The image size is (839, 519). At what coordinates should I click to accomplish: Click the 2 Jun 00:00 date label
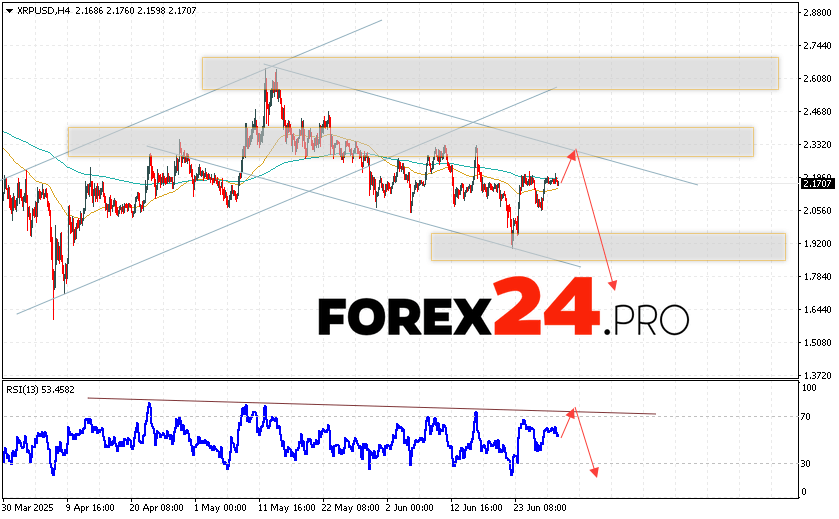(410, 508)
